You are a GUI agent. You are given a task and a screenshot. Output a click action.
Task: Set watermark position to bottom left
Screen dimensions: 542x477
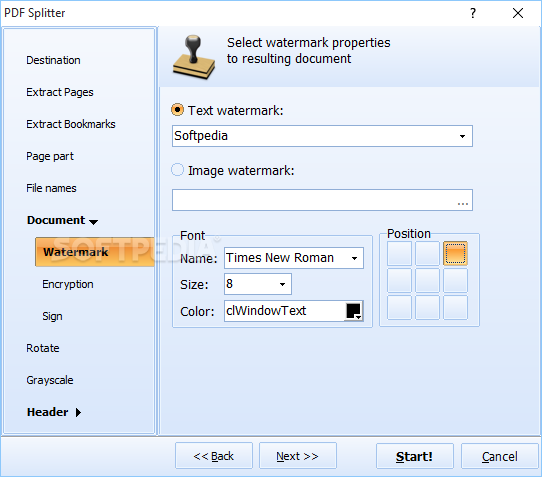click(399, 307)
